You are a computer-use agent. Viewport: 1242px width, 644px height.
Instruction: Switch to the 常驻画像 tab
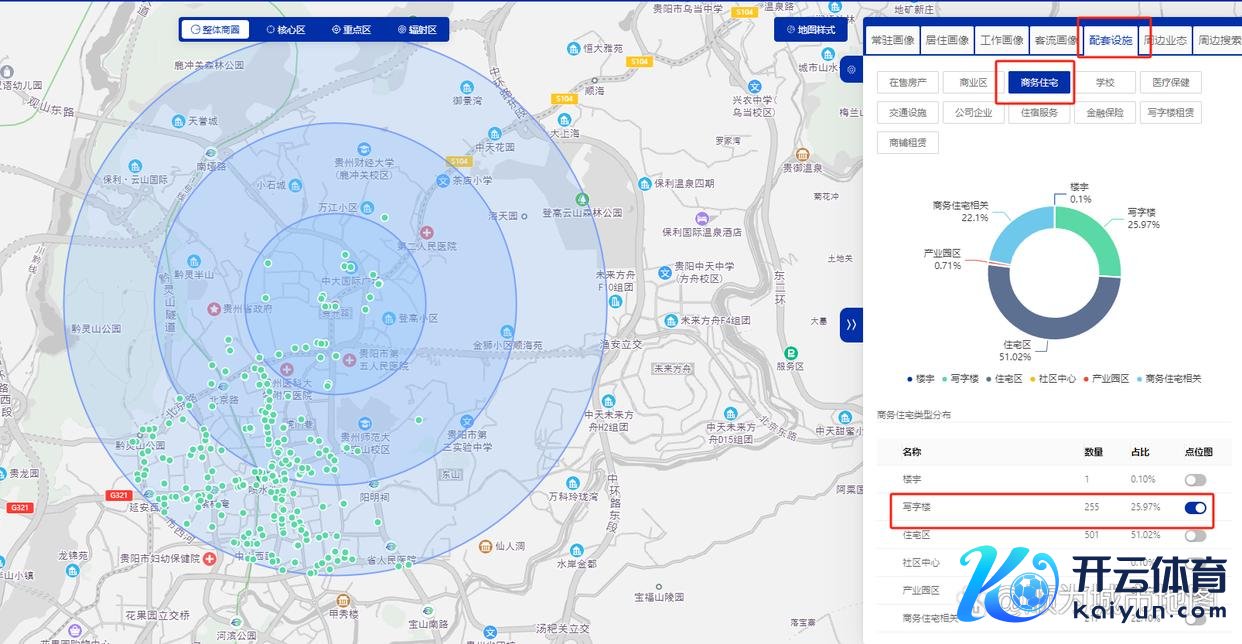coord(892,41)
